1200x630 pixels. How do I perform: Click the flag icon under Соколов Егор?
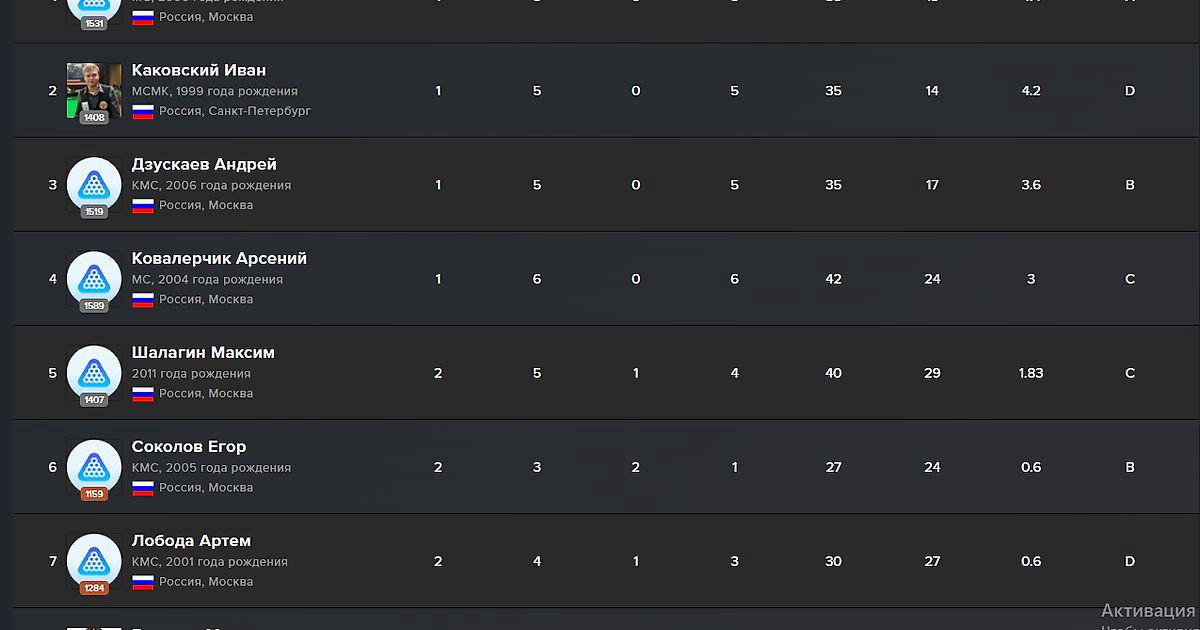pyautogui.click(x=143, y=487)
